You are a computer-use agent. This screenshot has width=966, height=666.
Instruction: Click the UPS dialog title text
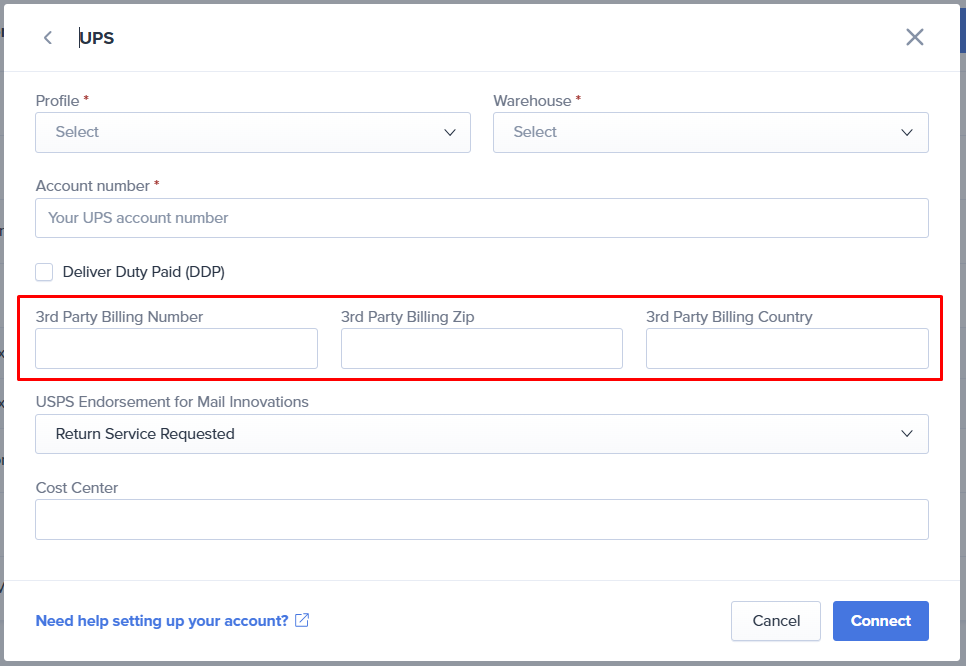tap(97, 38)
